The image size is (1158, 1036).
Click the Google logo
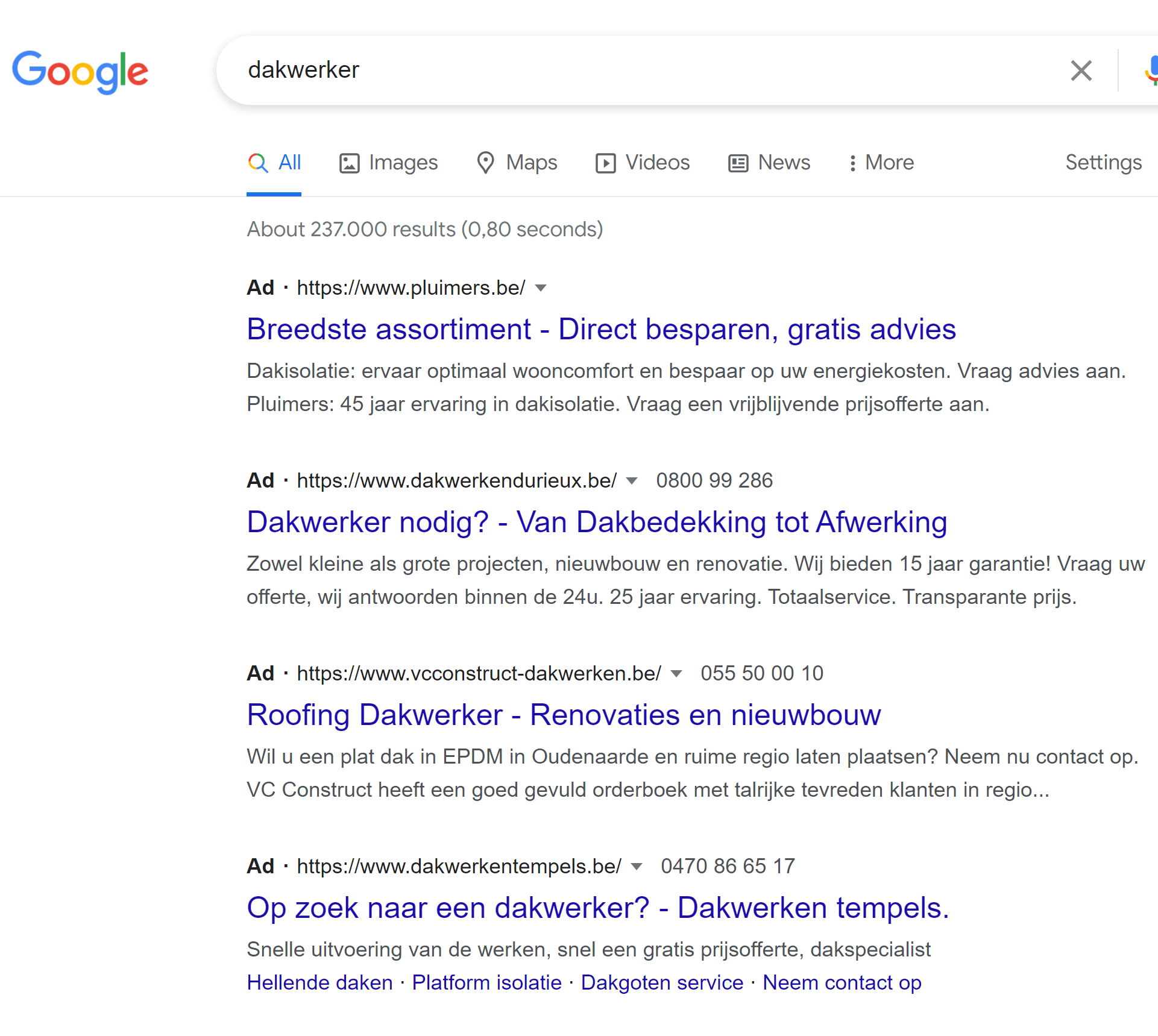coord(80,72)
